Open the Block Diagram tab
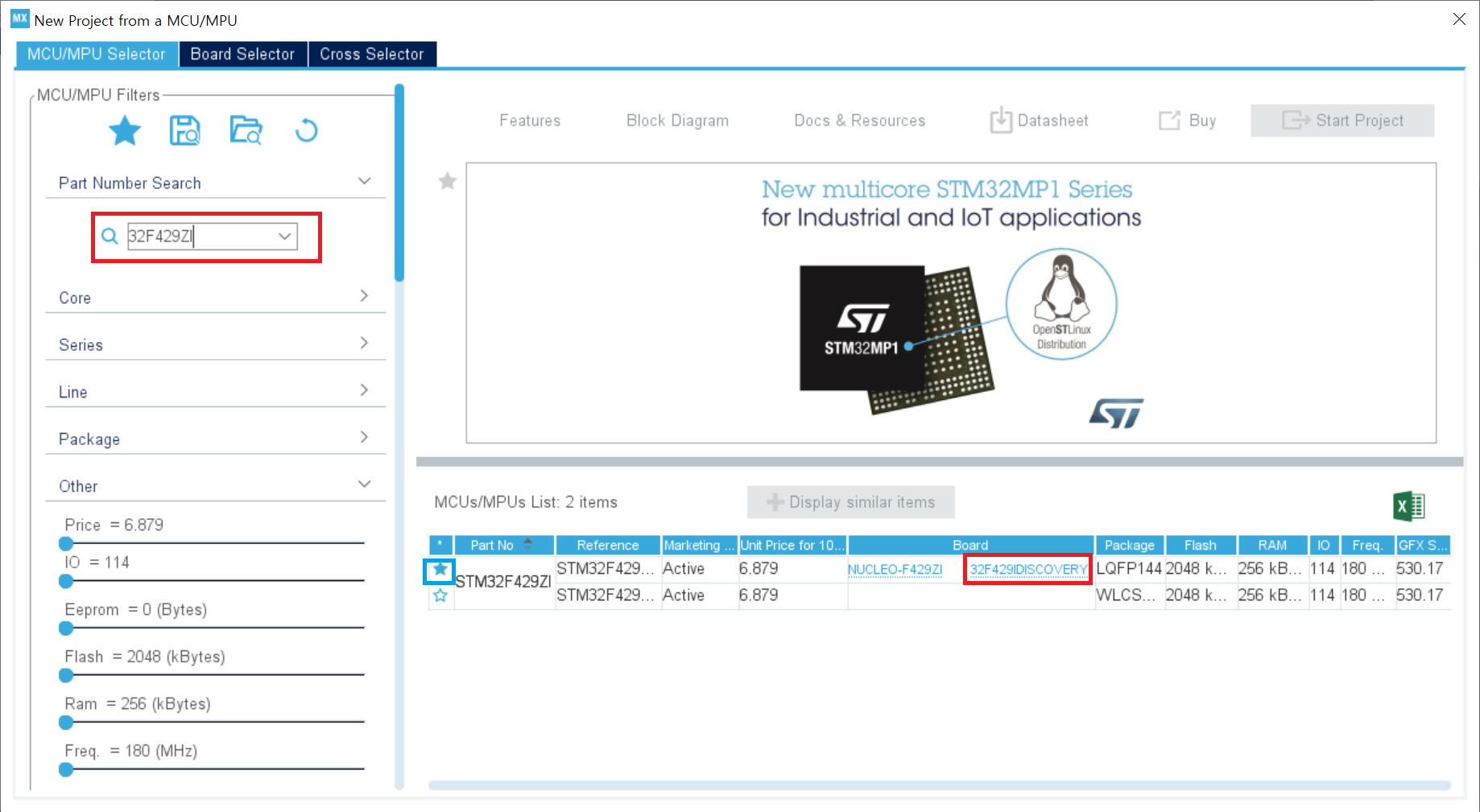 [x=677, y=121]
